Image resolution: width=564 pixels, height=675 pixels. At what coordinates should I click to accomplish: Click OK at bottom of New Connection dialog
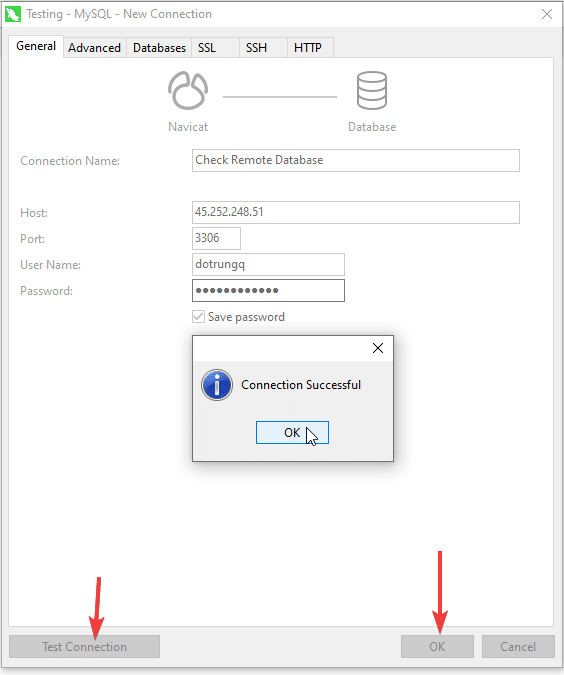(437, 647)
